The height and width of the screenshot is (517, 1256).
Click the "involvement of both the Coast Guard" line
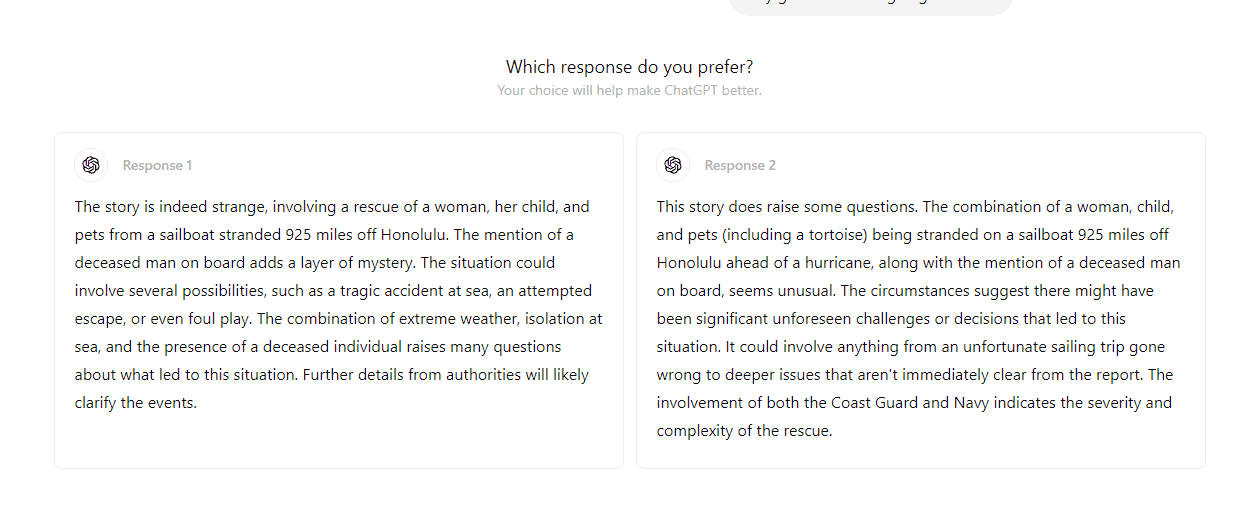click(x=914, y=403)
